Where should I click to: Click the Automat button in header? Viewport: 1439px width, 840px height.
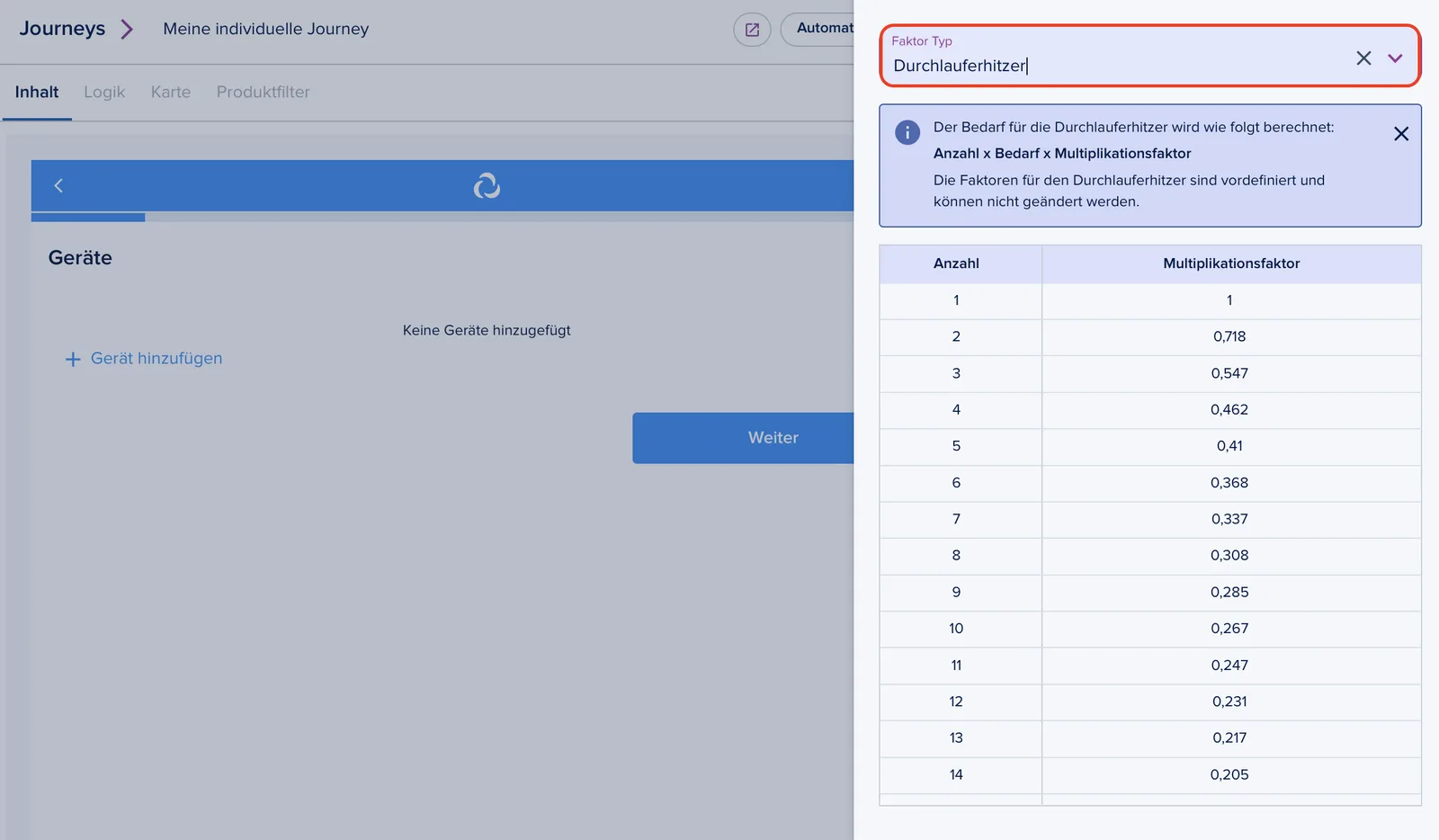tap(818, 29)
